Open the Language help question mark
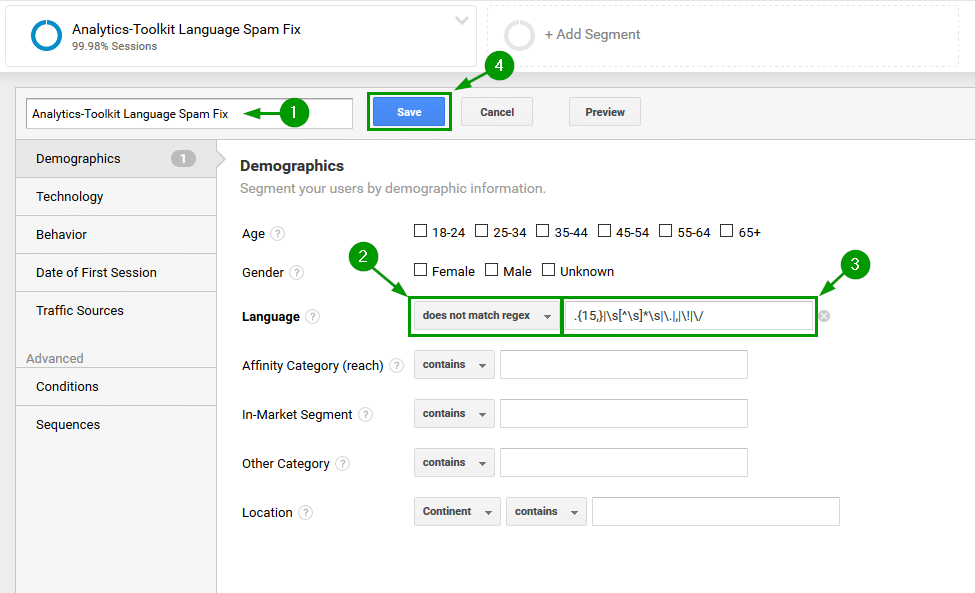The height and width of the screenshot is (593, 975). pyautogui.click(x=313, y=317)
